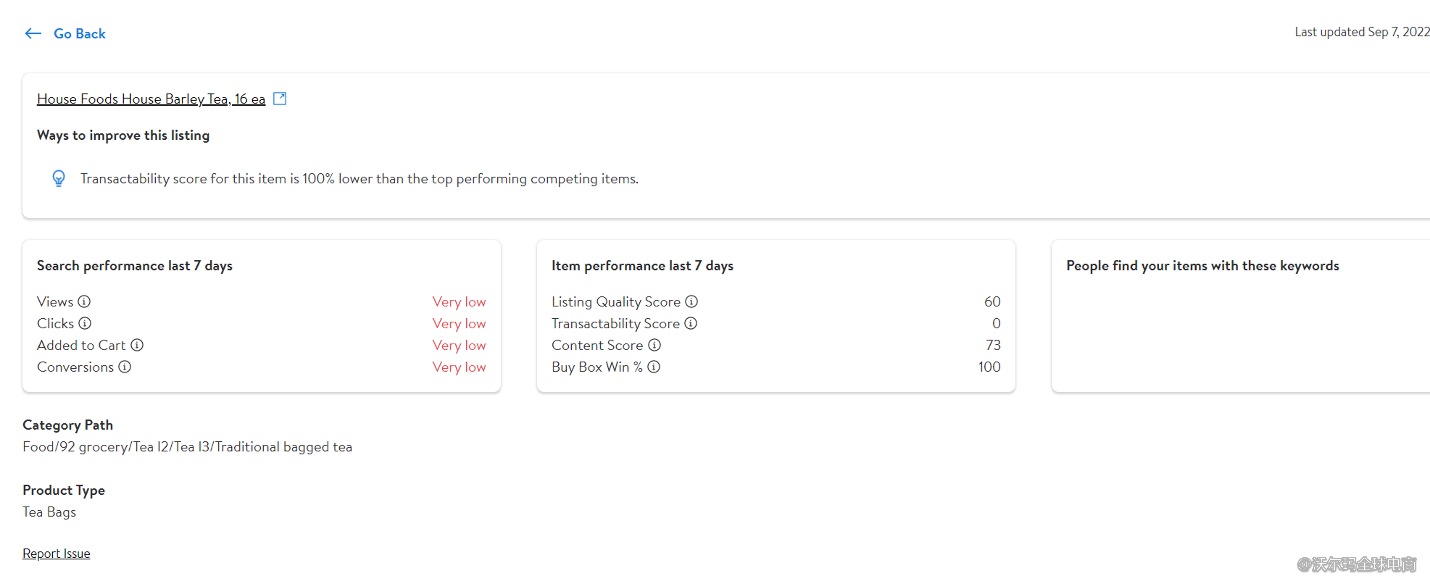Click the Go Back link
The height and width of the screenshot is (584, 1430).
pyautogui.click(x=79, y=34)
